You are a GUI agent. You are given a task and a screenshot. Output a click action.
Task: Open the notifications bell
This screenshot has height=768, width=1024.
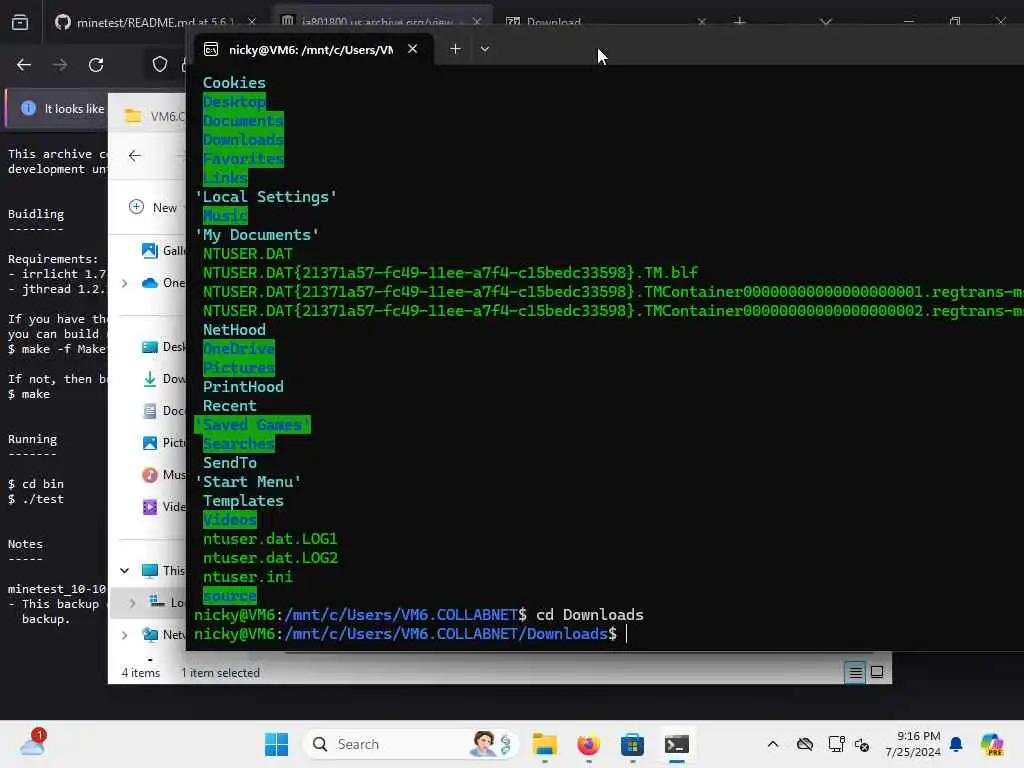coord(956,744)
